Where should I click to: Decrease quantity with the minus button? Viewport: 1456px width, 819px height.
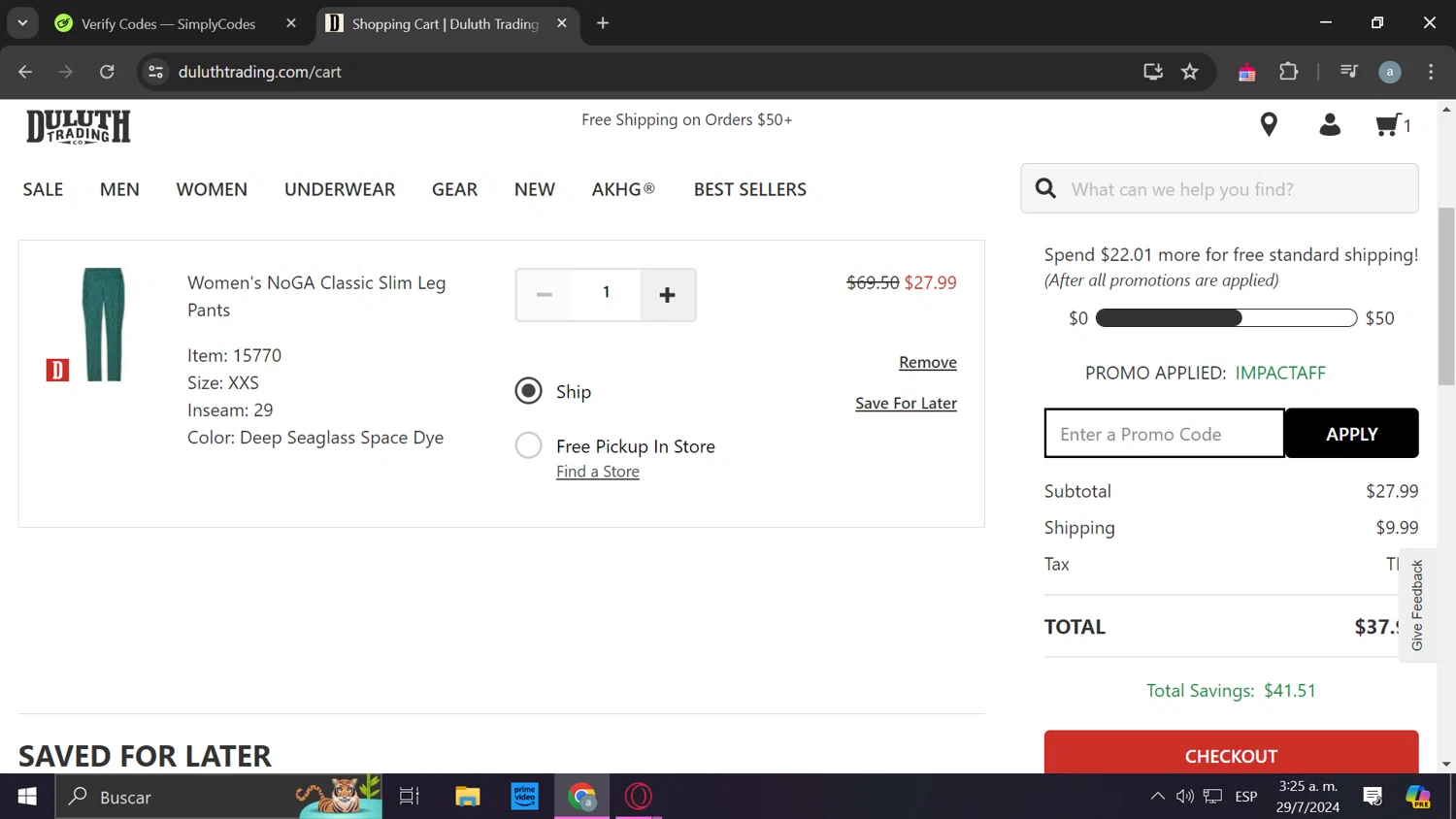coord(545,295)
